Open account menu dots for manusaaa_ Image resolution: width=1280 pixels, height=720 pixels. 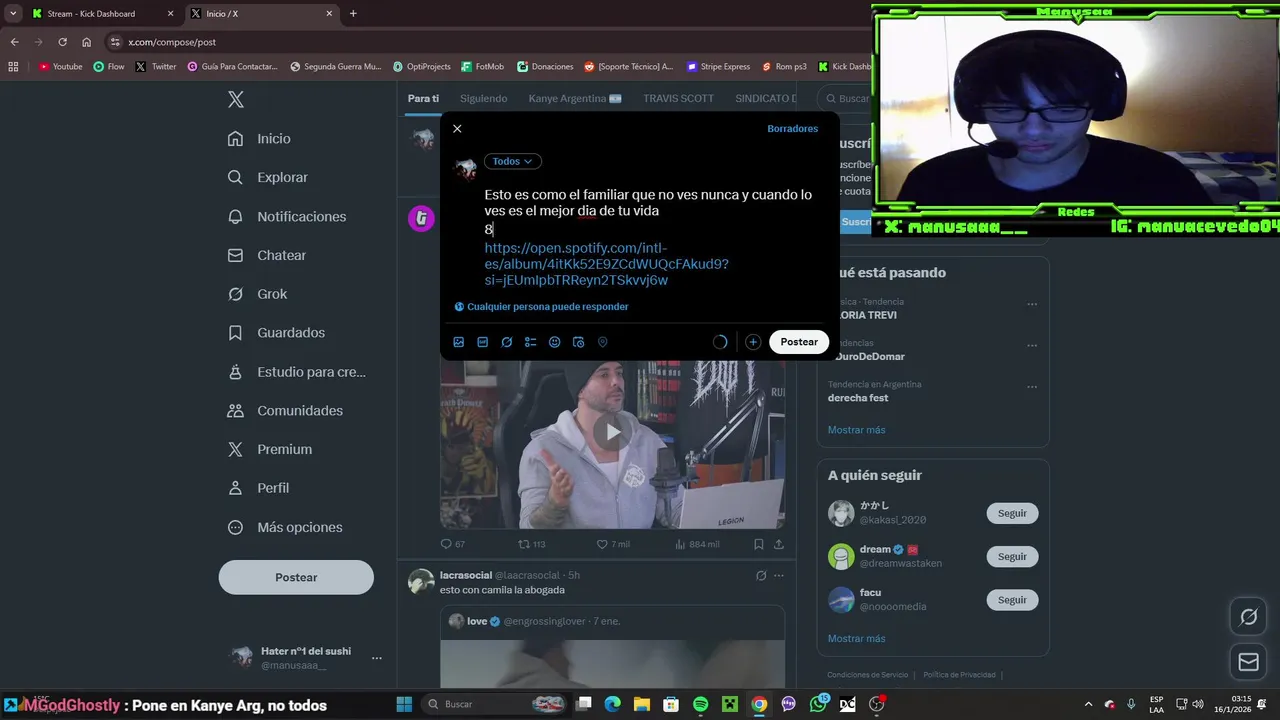click(377, 658)
